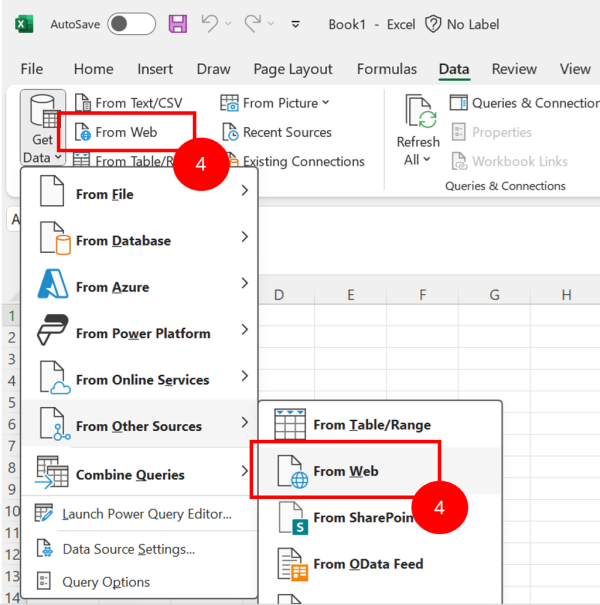Open Queries & Connections pane

[524, 103]
